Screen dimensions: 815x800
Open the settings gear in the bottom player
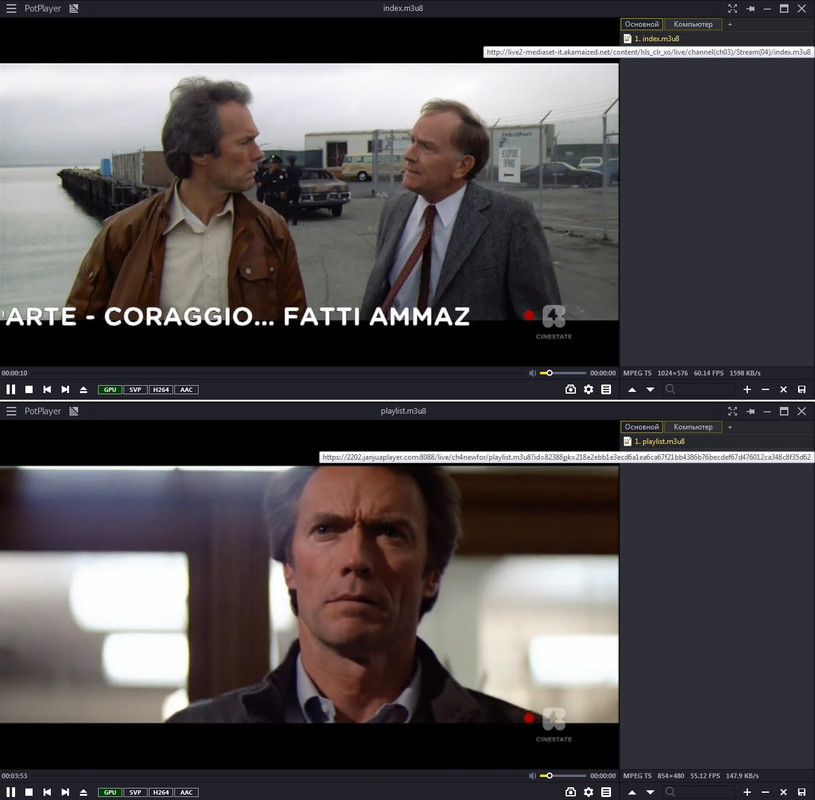588,792
